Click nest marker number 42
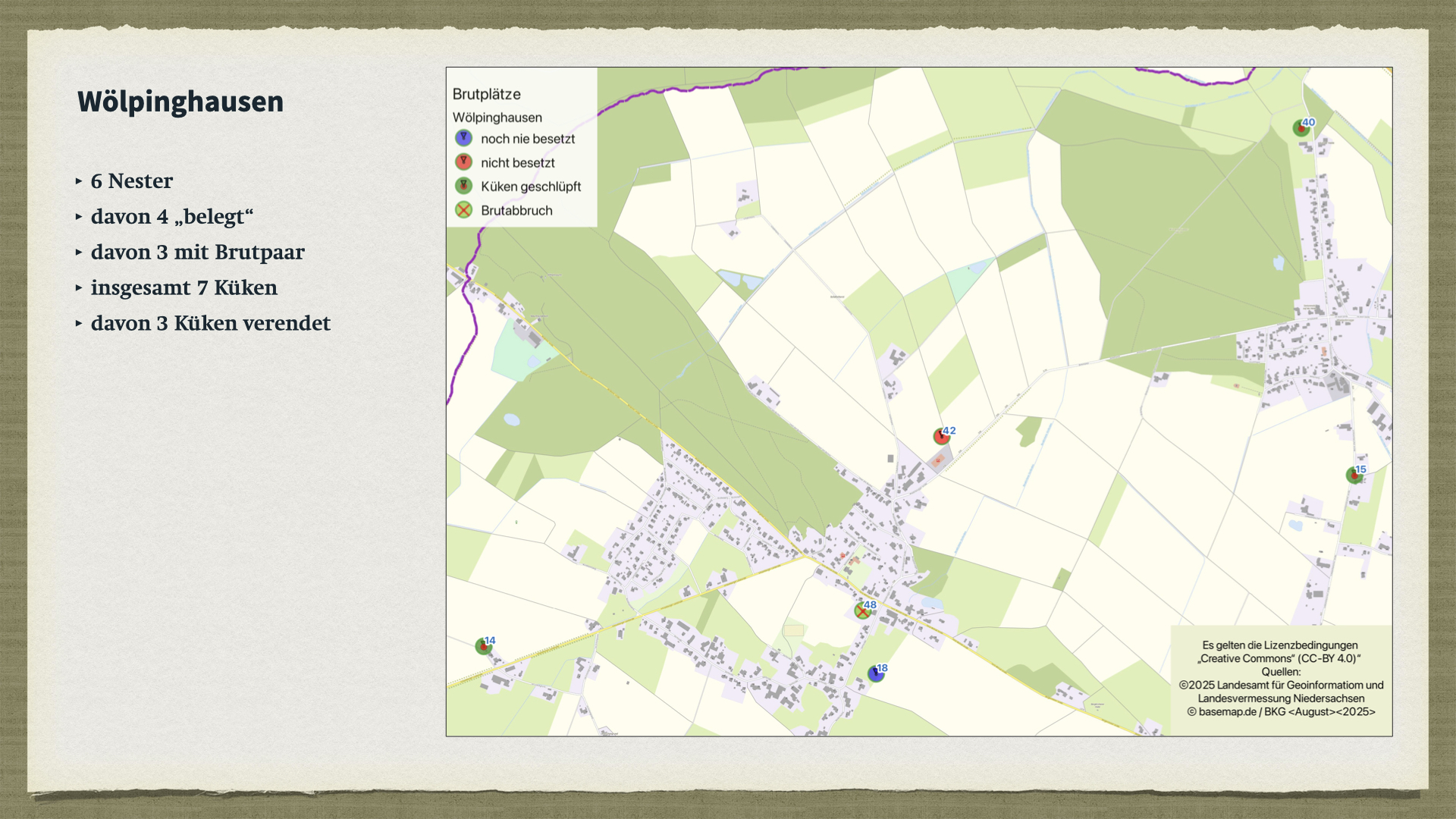The width and height of the screenshot is (1456, 819). coord(941,436)
